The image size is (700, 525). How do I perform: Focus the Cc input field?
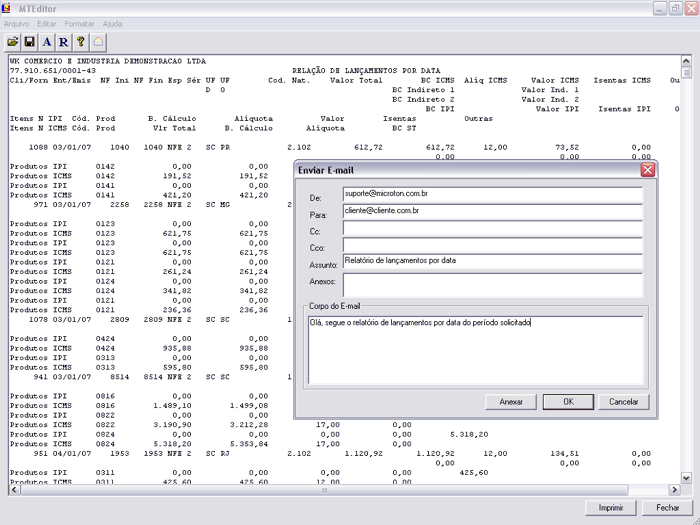pyautogui.click(x=492, y=228)
